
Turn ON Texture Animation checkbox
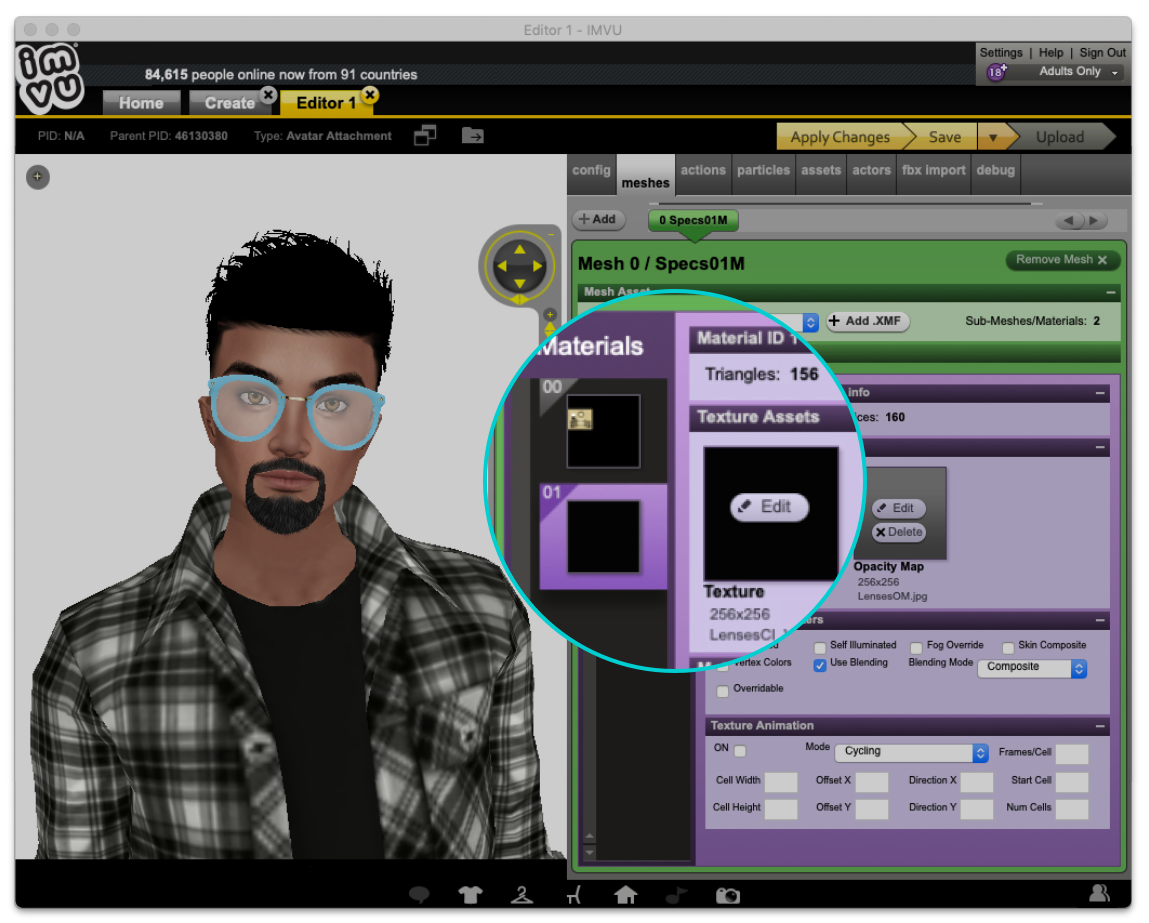tap(740, 751)
